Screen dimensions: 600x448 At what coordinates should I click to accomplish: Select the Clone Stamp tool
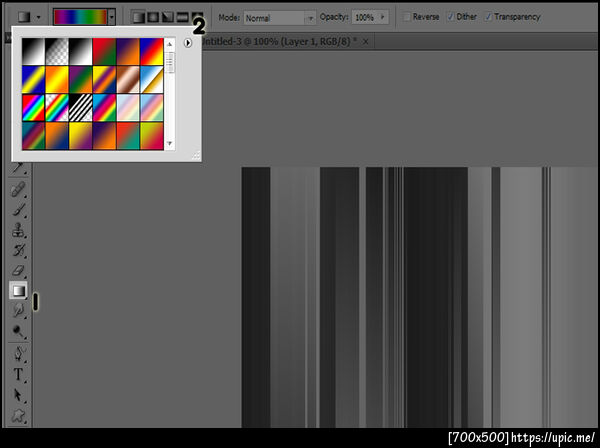point(18,230)
